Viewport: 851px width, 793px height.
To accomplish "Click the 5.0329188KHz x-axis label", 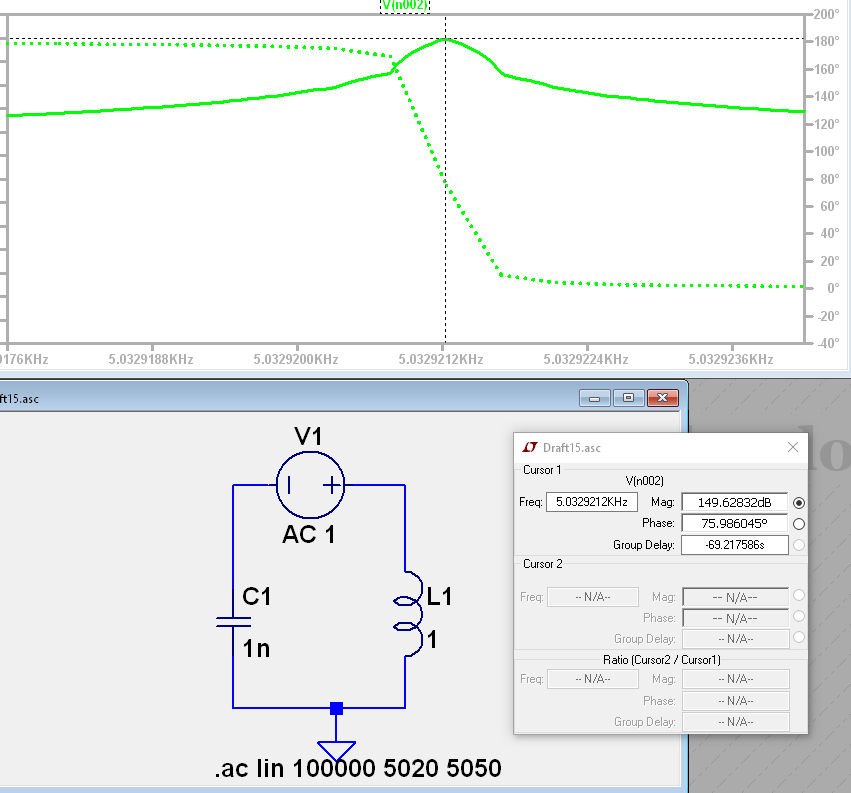I will pyautogui.click(x=151, y=359).
